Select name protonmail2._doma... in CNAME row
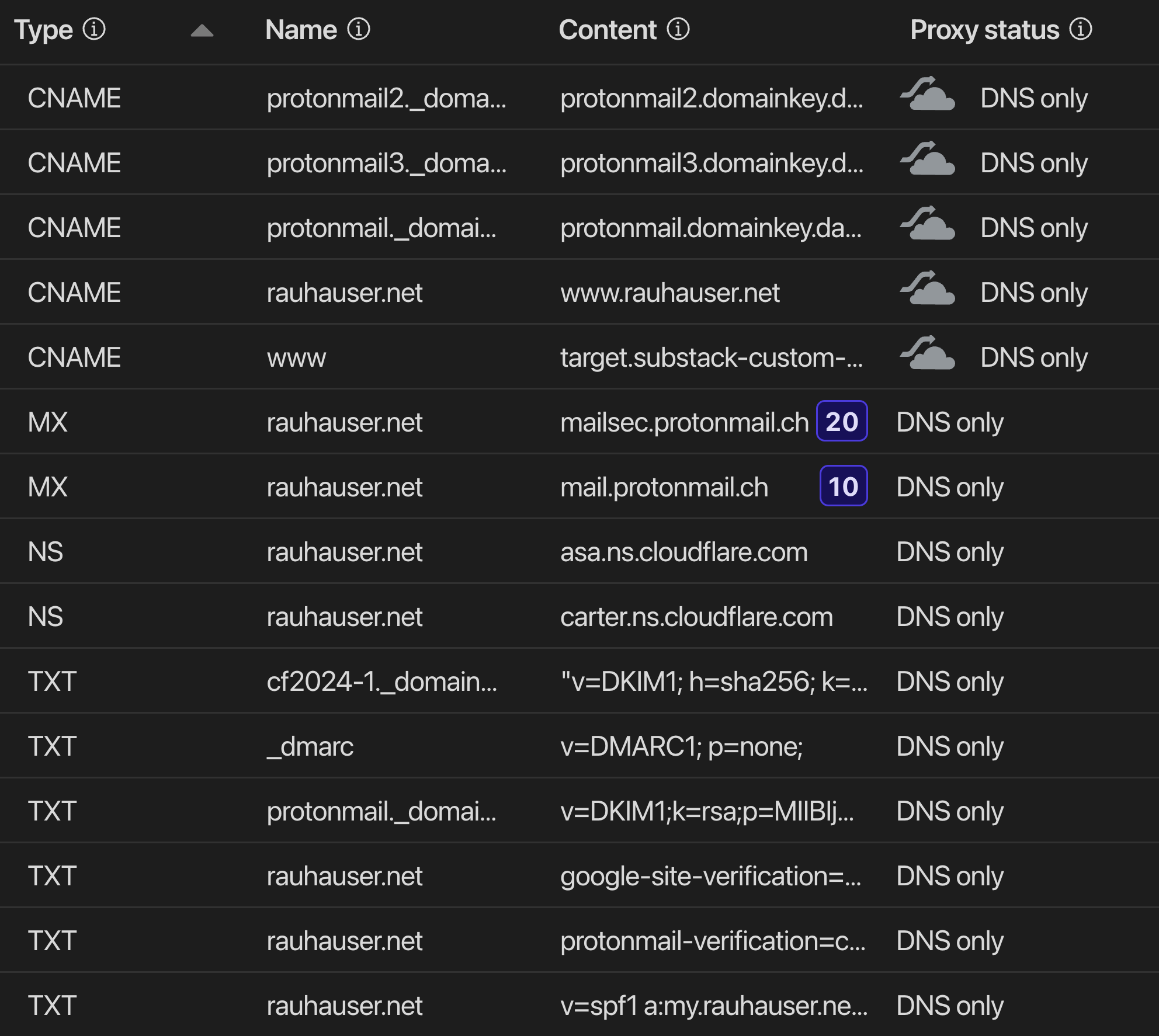Image resolution: width=1159 pixels, height=1036 pixels. [387, 98]
